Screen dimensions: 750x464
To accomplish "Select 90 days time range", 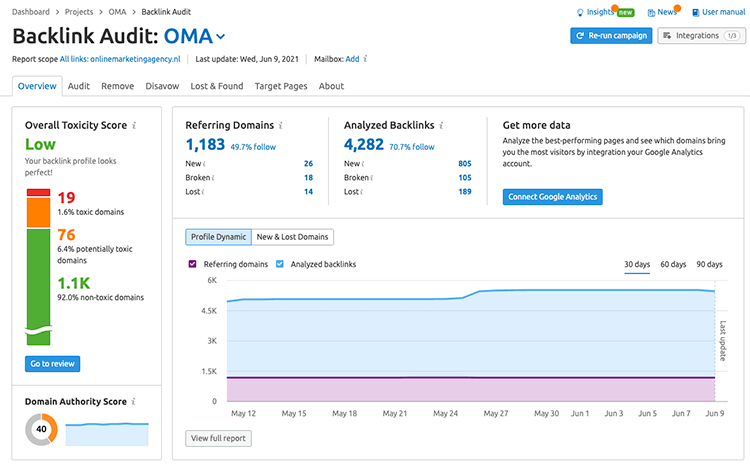I will [709, 264].
